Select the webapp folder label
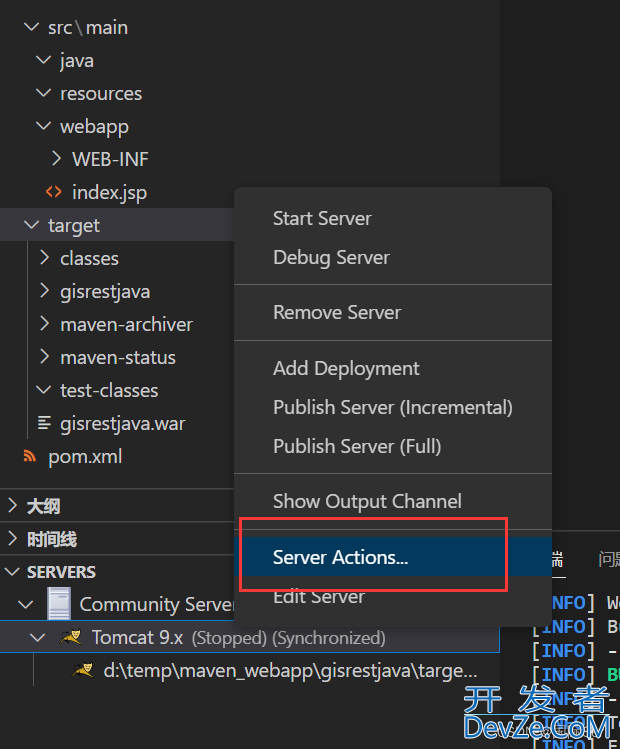620x749 pixels. [94, 127]
